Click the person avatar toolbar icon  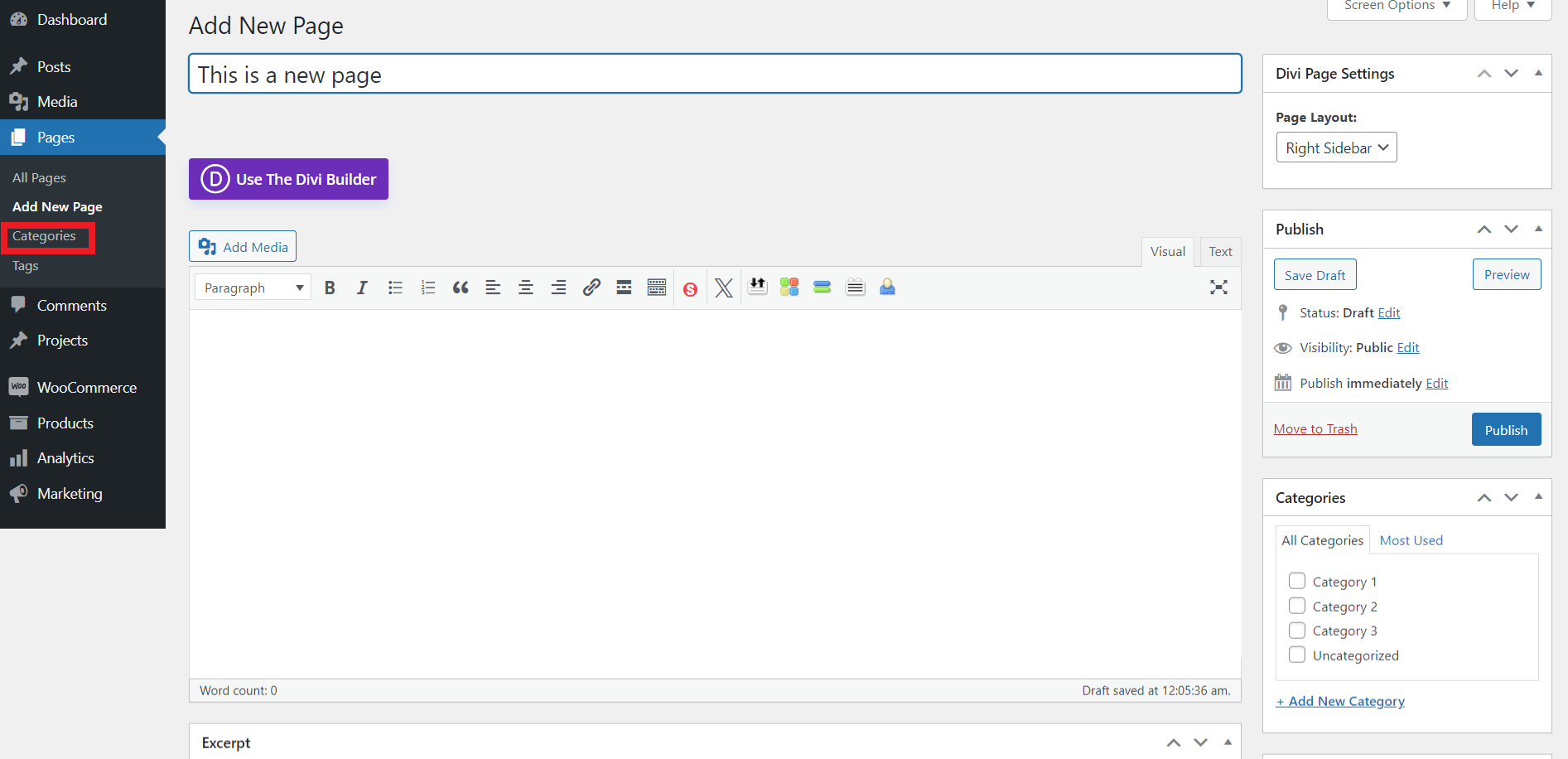(887, 287)
